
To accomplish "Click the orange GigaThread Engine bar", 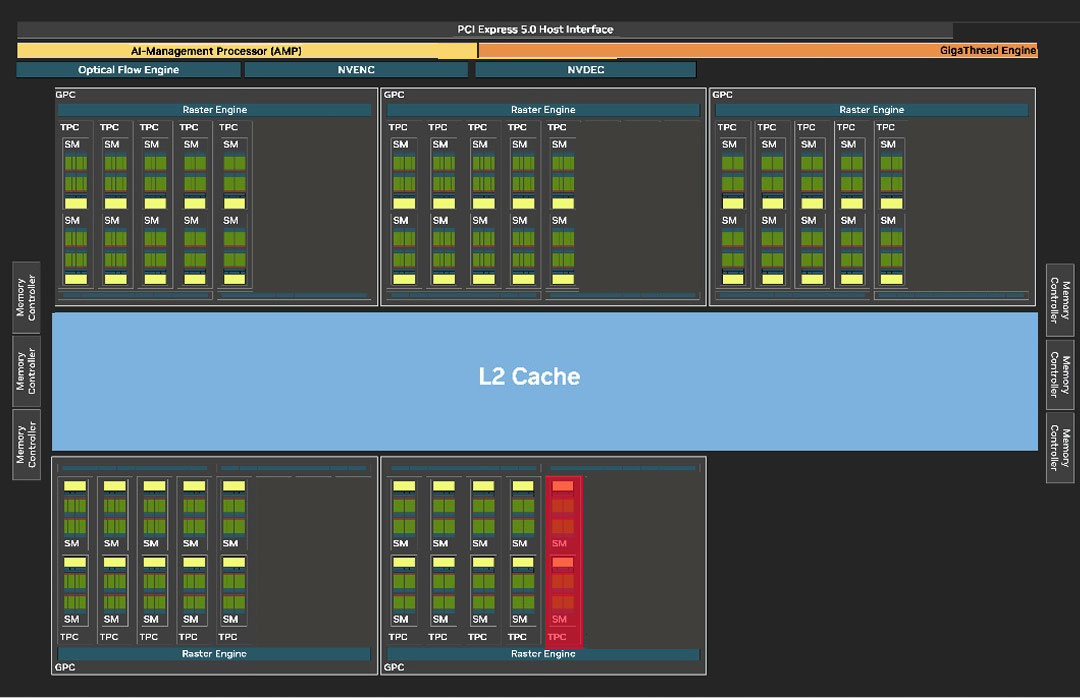I will 758,50.
